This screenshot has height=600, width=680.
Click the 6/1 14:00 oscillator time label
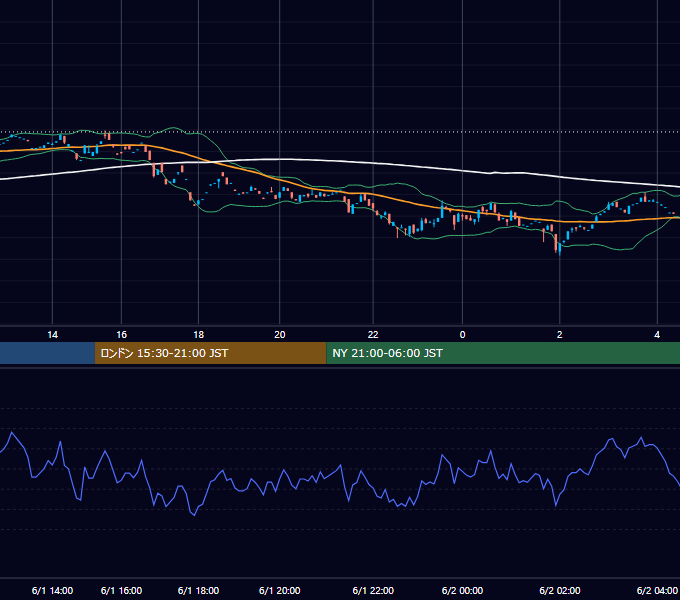click(x=52, y=590)
